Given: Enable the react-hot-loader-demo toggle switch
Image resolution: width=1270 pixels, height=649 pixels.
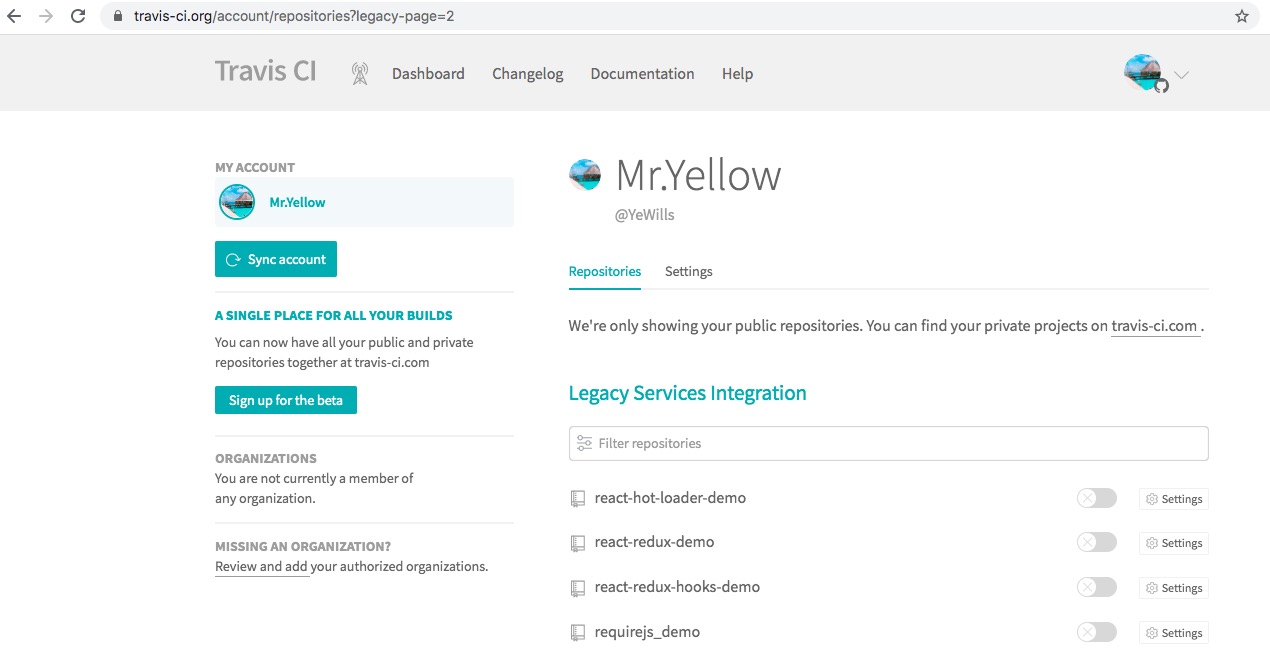Looking at the screenshot, I should point(1096,498).
